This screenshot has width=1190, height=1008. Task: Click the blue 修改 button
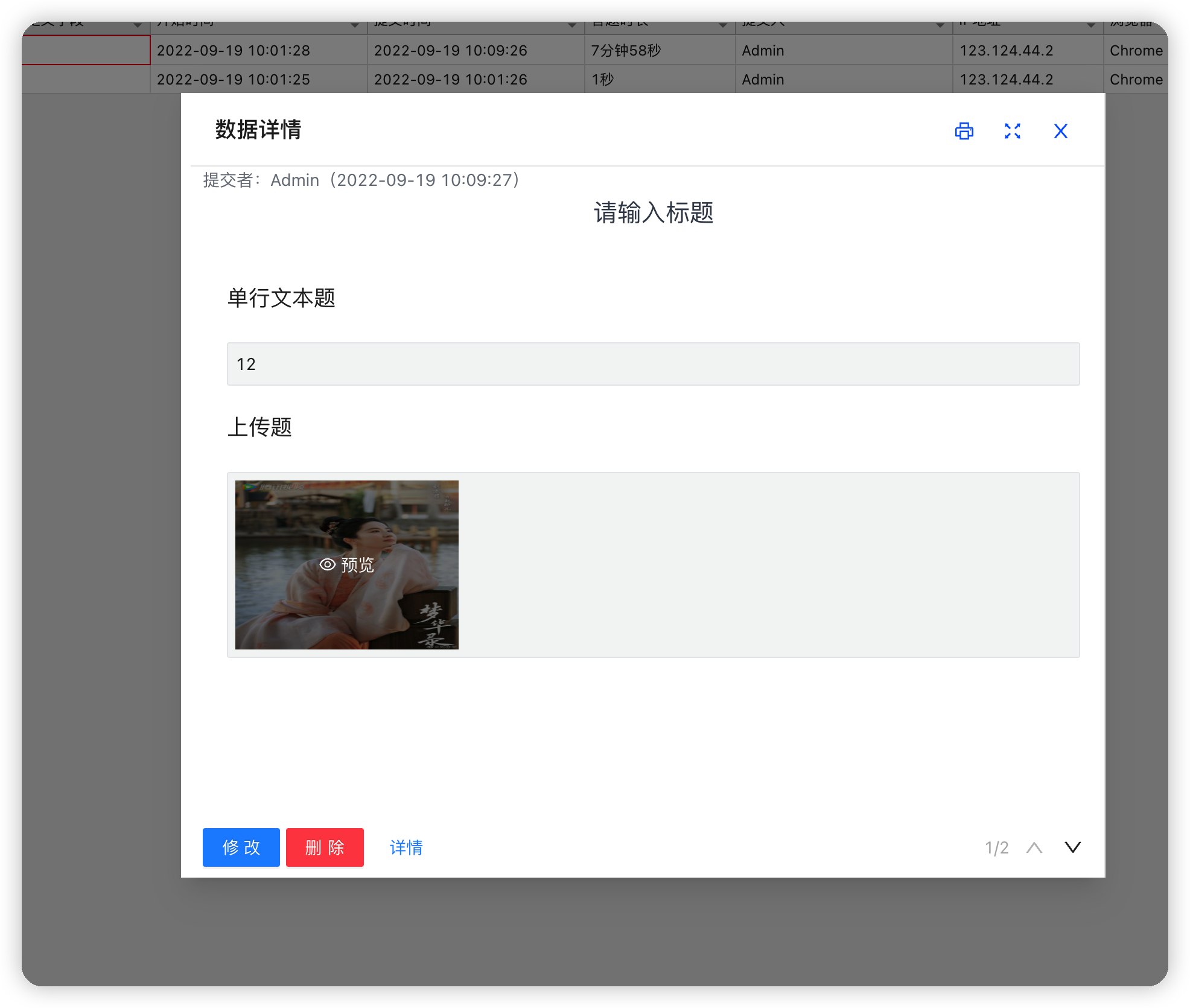click(241, 847)
